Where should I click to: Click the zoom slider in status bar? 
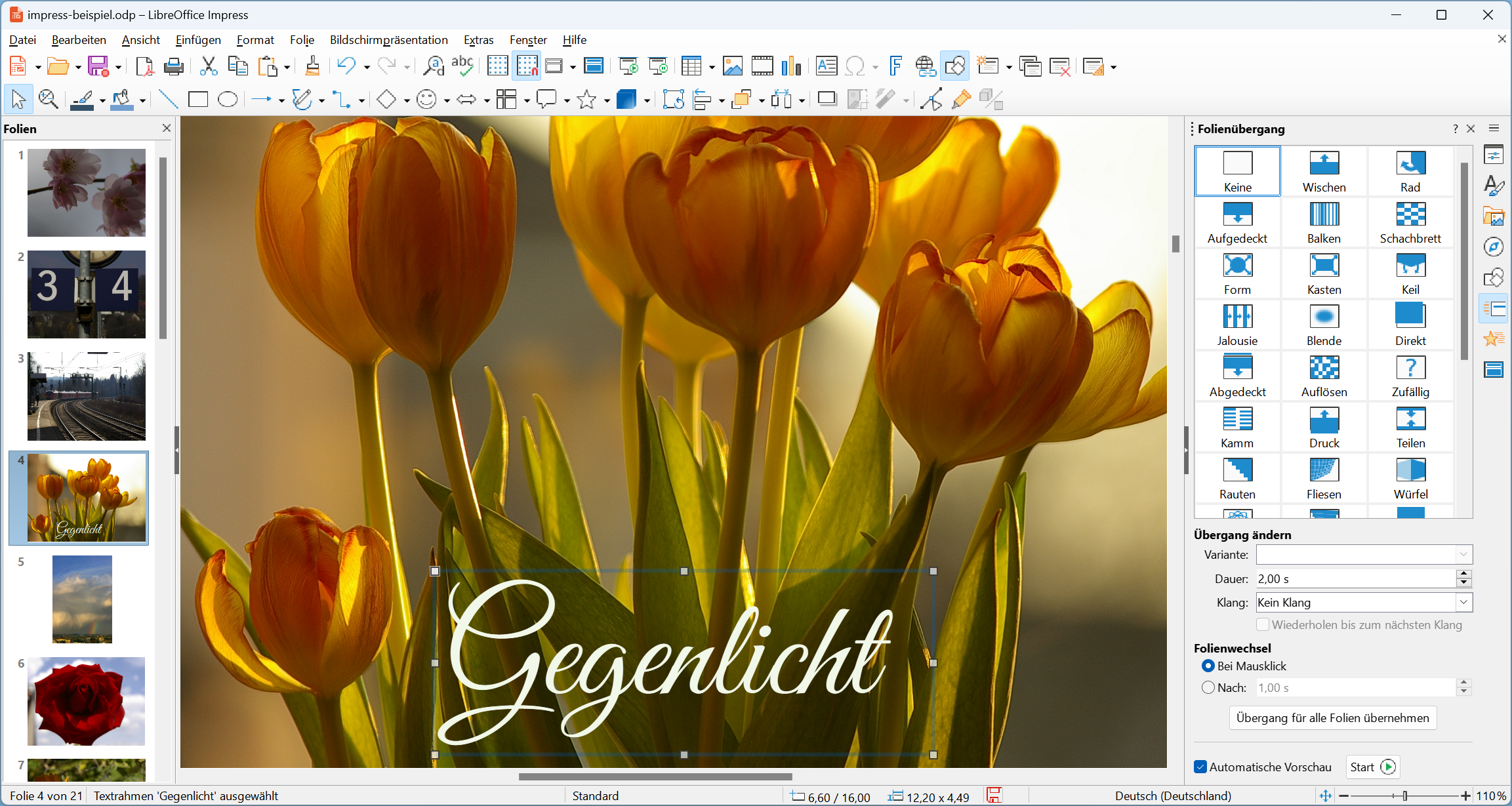coord(1404,796)
